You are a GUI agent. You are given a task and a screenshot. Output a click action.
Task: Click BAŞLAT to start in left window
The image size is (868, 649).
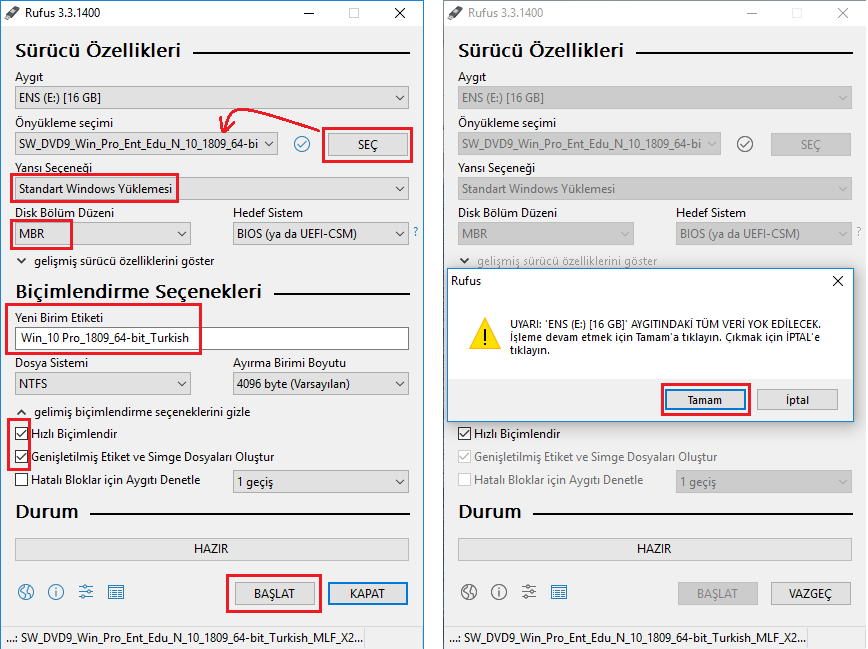click(x=275, y=594)
